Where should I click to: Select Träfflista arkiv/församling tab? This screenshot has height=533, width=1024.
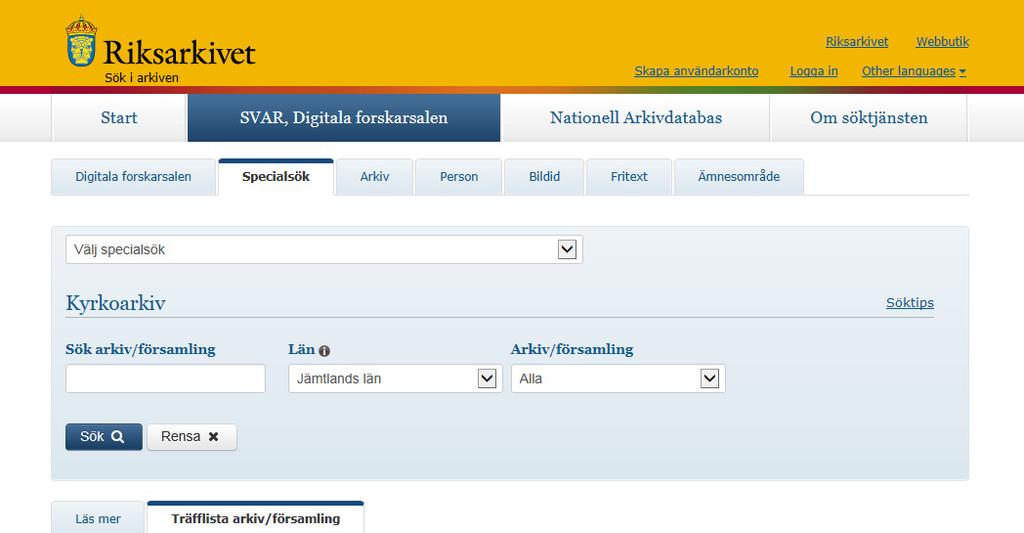tap(255, 519)
